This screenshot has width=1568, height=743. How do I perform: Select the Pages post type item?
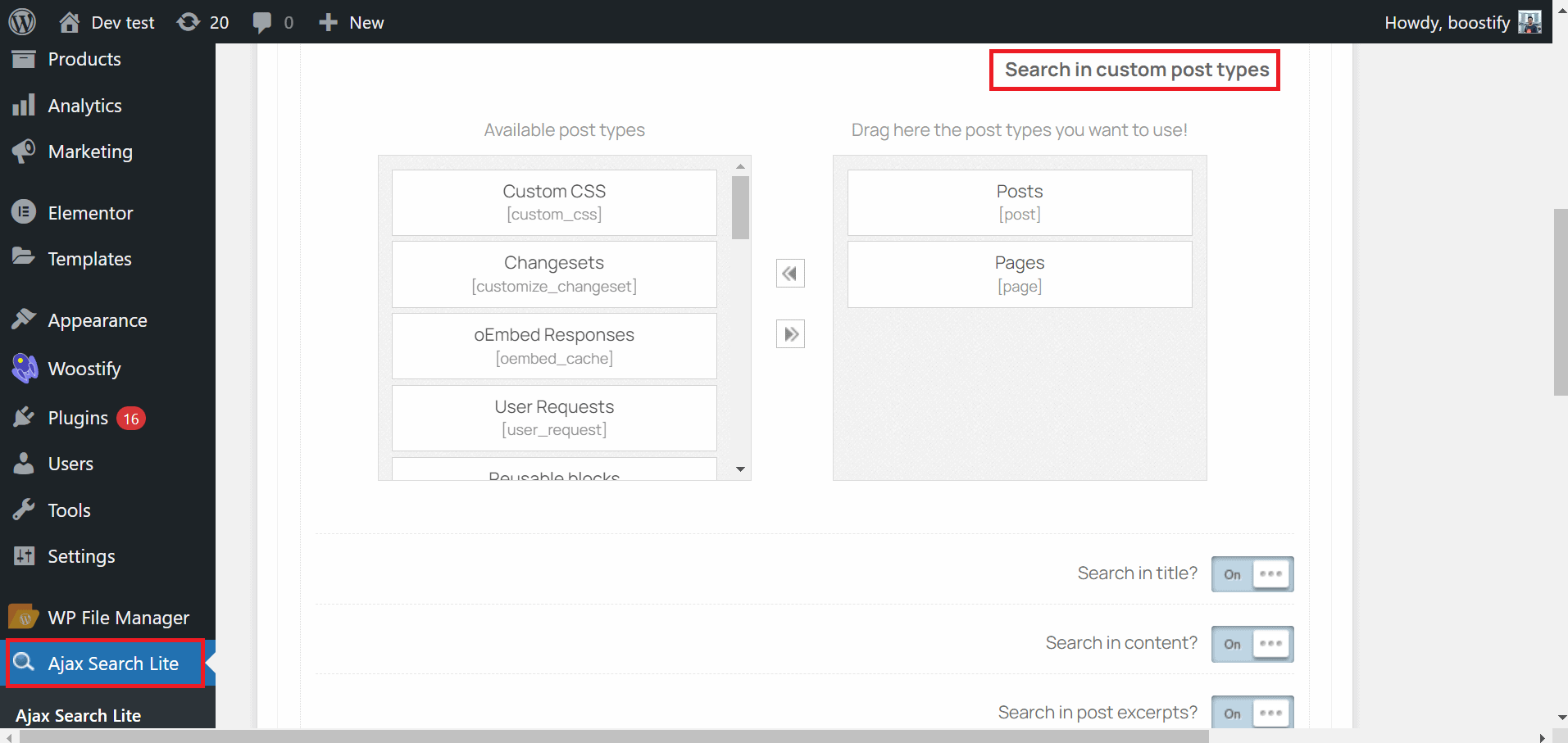(x=1020, y=274)
